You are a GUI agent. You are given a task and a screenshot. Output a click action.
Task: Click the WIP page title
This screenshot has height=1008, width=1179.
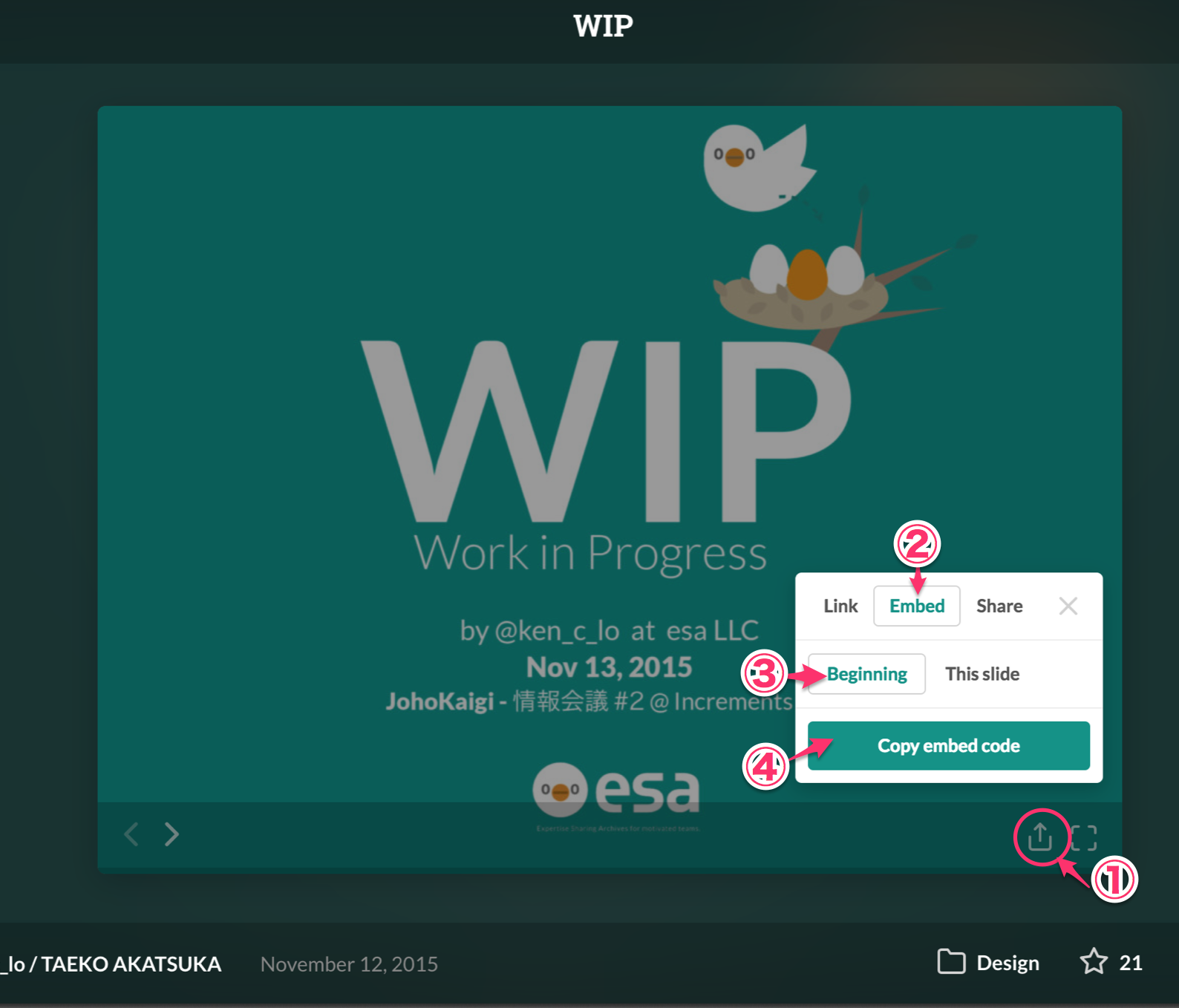(x=603, y=26)
